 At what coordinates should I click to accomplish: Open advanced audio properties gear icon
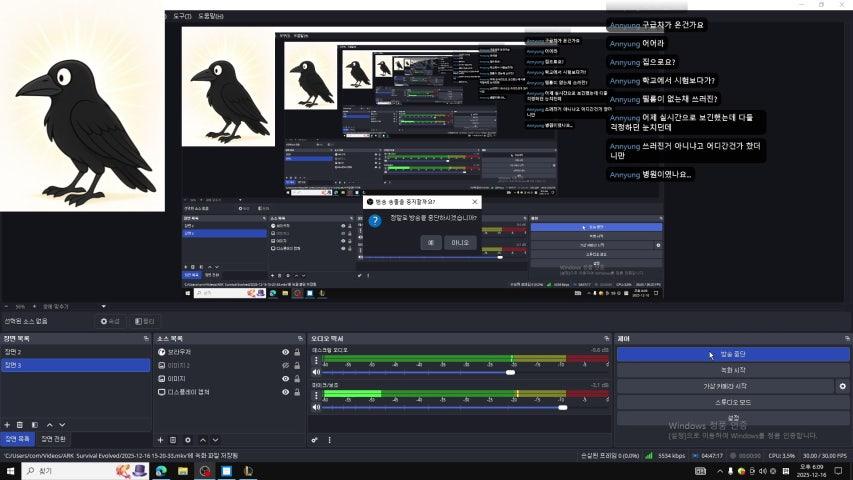[314, 440]
